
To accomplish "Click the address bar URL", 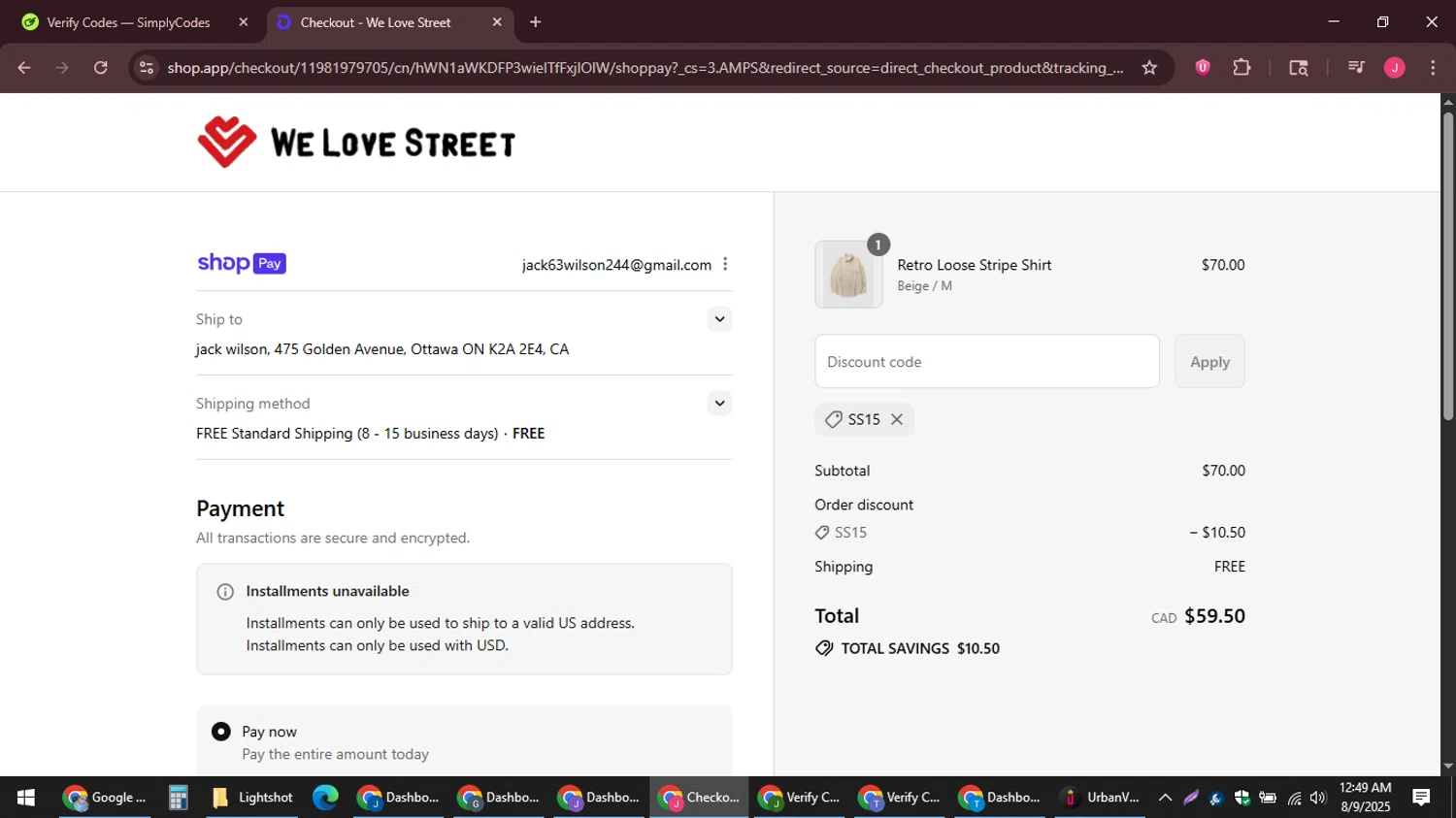I will (645, 68).
